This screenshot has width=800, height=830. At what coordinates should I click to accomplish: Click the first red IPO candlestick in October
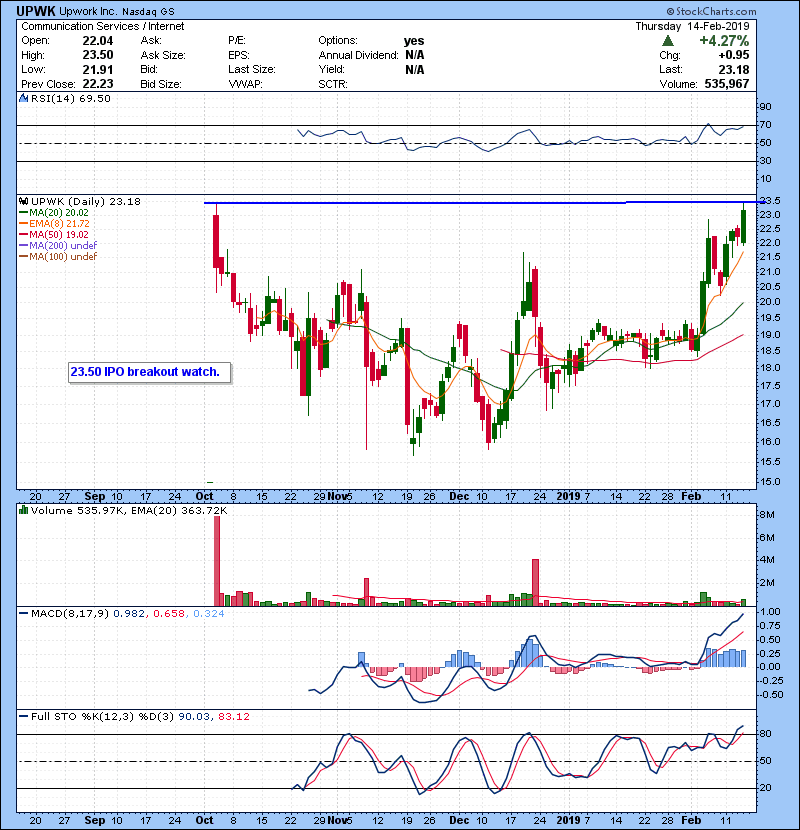pyautogui.click(x=216, y=241)
